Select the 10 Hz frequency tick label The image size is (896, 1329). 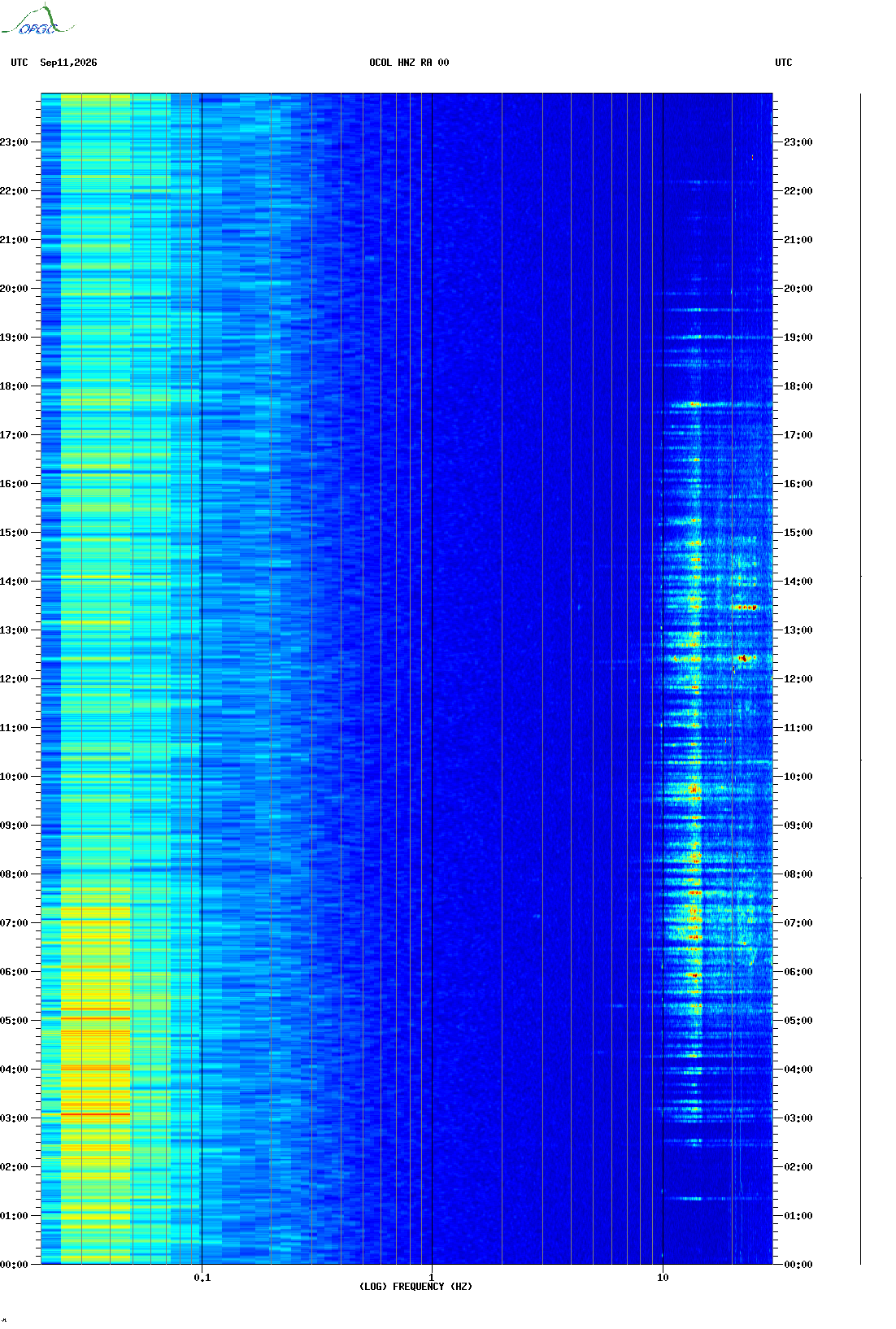[663, 1278]
